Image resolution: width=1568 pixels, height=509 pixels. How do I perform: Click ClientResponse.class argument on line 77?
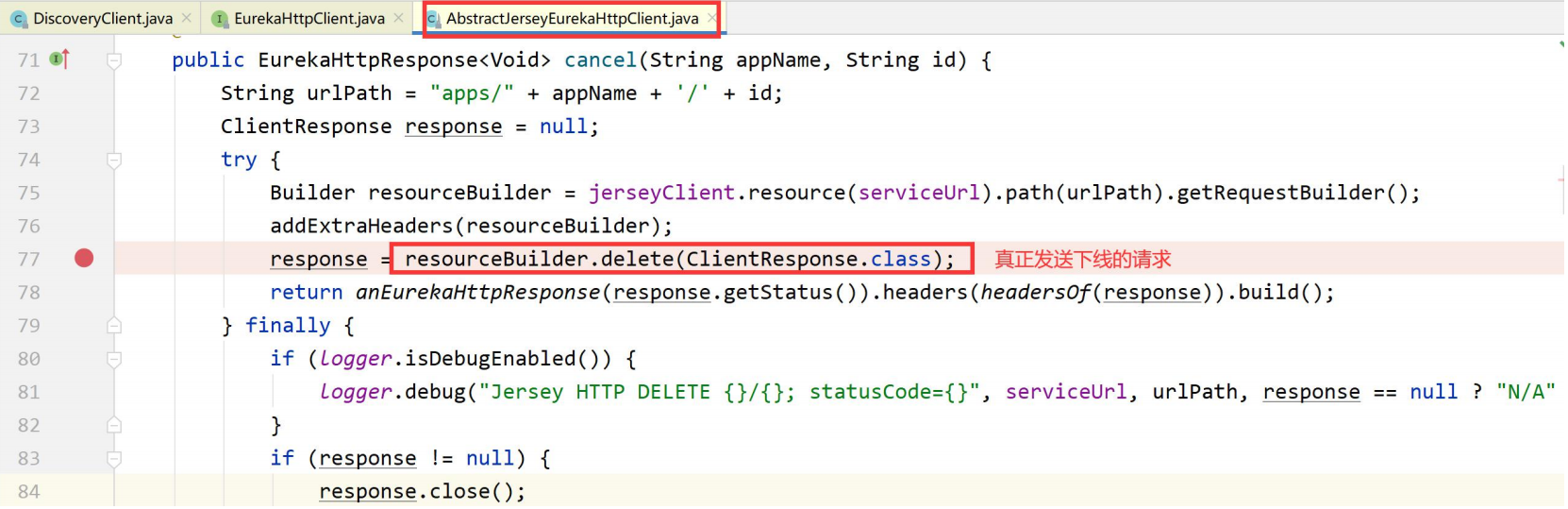[x=809, y=259]
